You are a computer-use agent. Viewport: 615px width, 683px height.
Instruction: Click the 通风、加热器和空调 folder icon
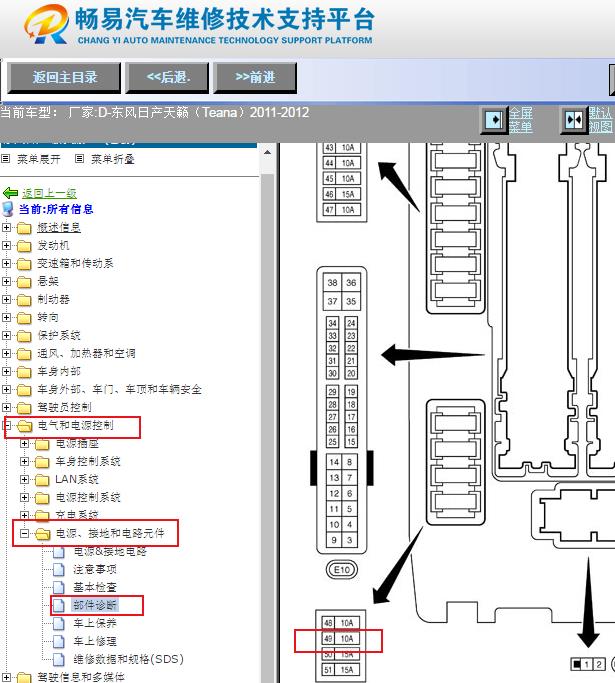24,353
